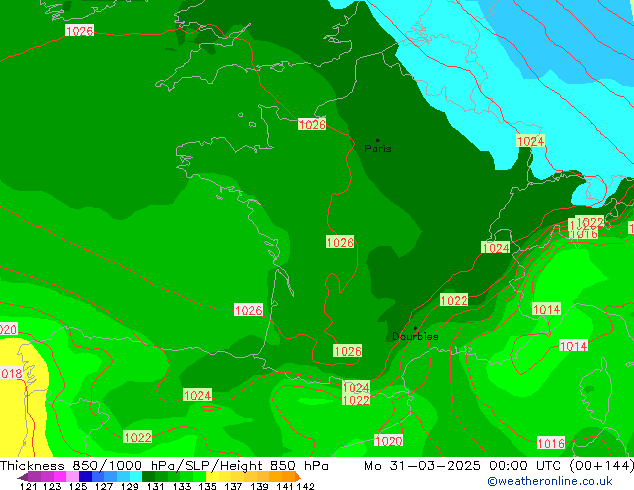Click the 1026 label on Normandy coast

[x=312, y=124]
